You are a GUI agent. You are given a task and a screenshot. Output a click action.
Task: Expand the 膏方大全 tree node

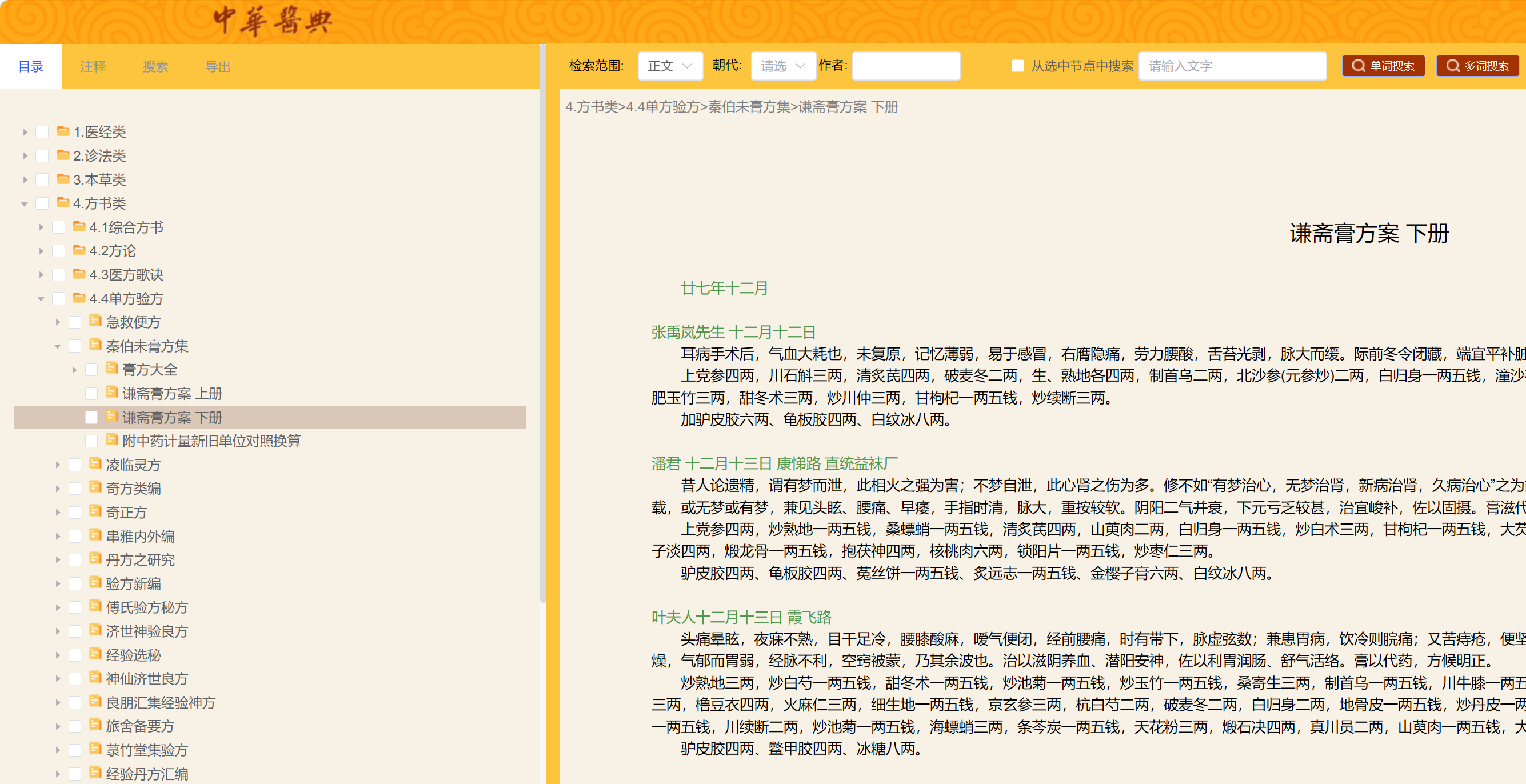(x=74, y=370)
